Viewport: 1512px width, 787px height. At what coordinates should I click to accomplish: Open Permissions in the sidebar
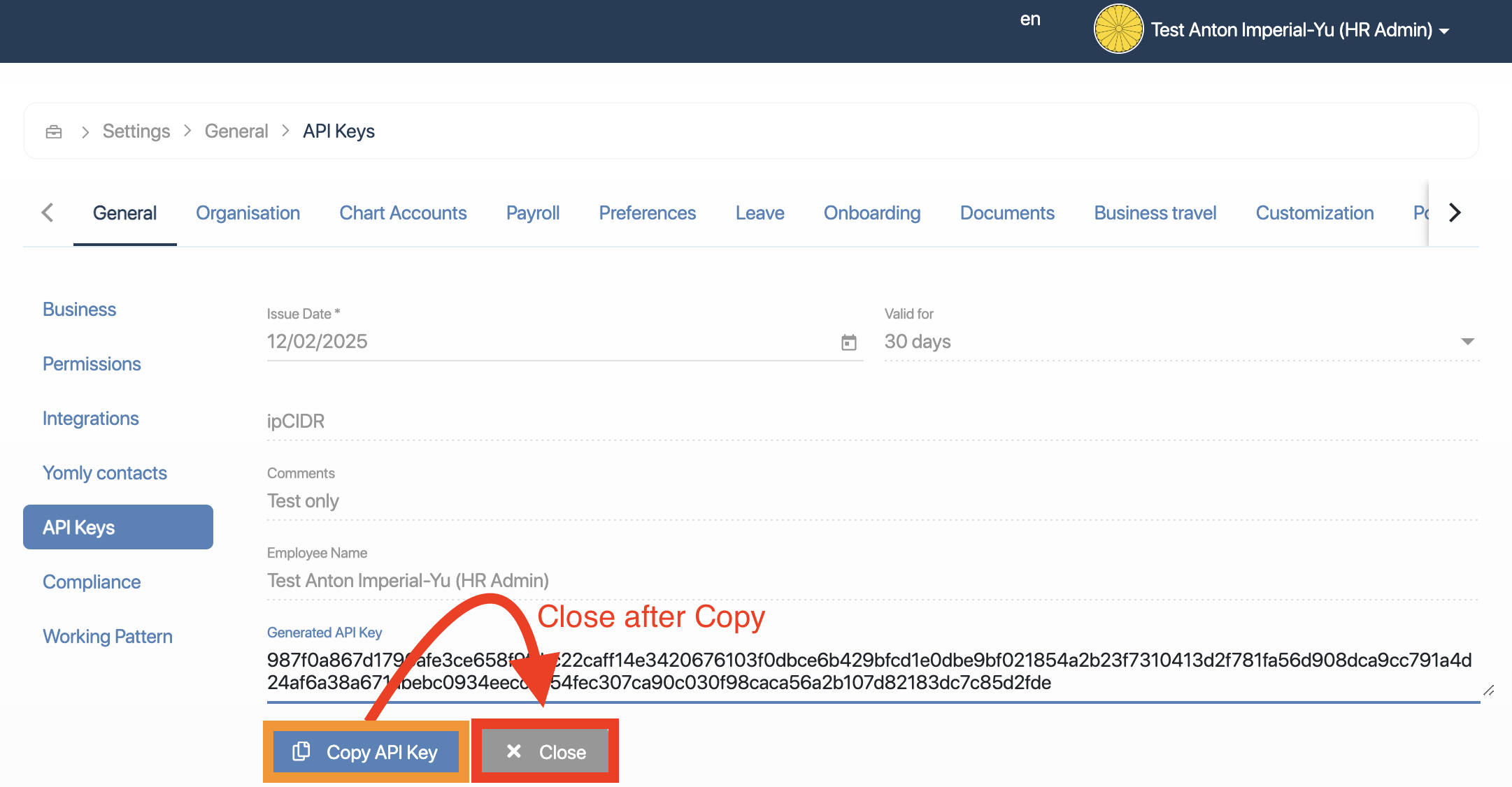coord(92,364)
